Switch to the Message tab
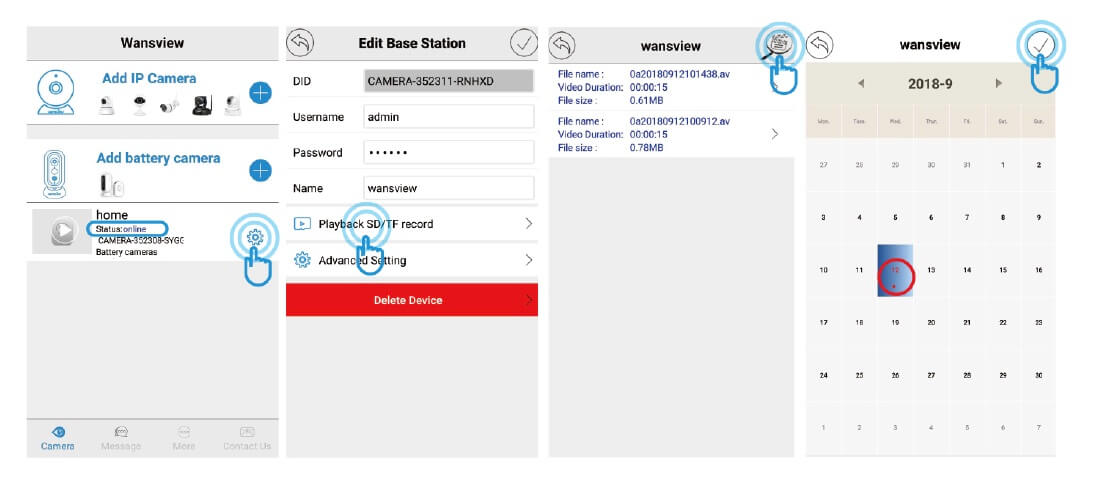 click(121, 438)
